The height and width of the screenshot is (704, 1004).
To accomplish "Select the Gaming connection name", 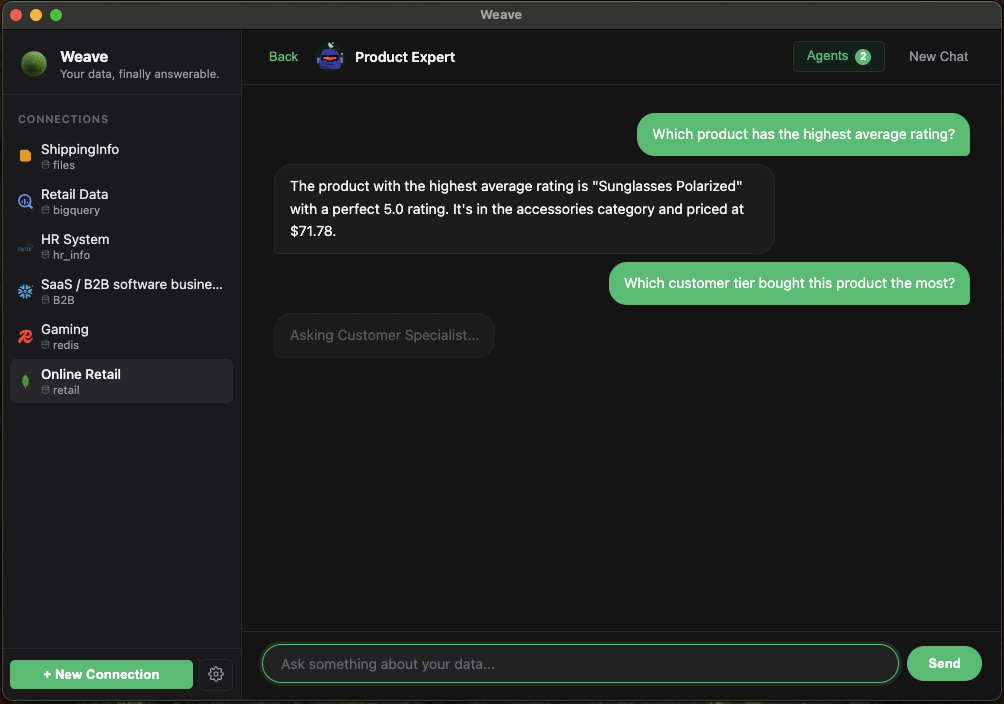I will click(x=65, y=329).
